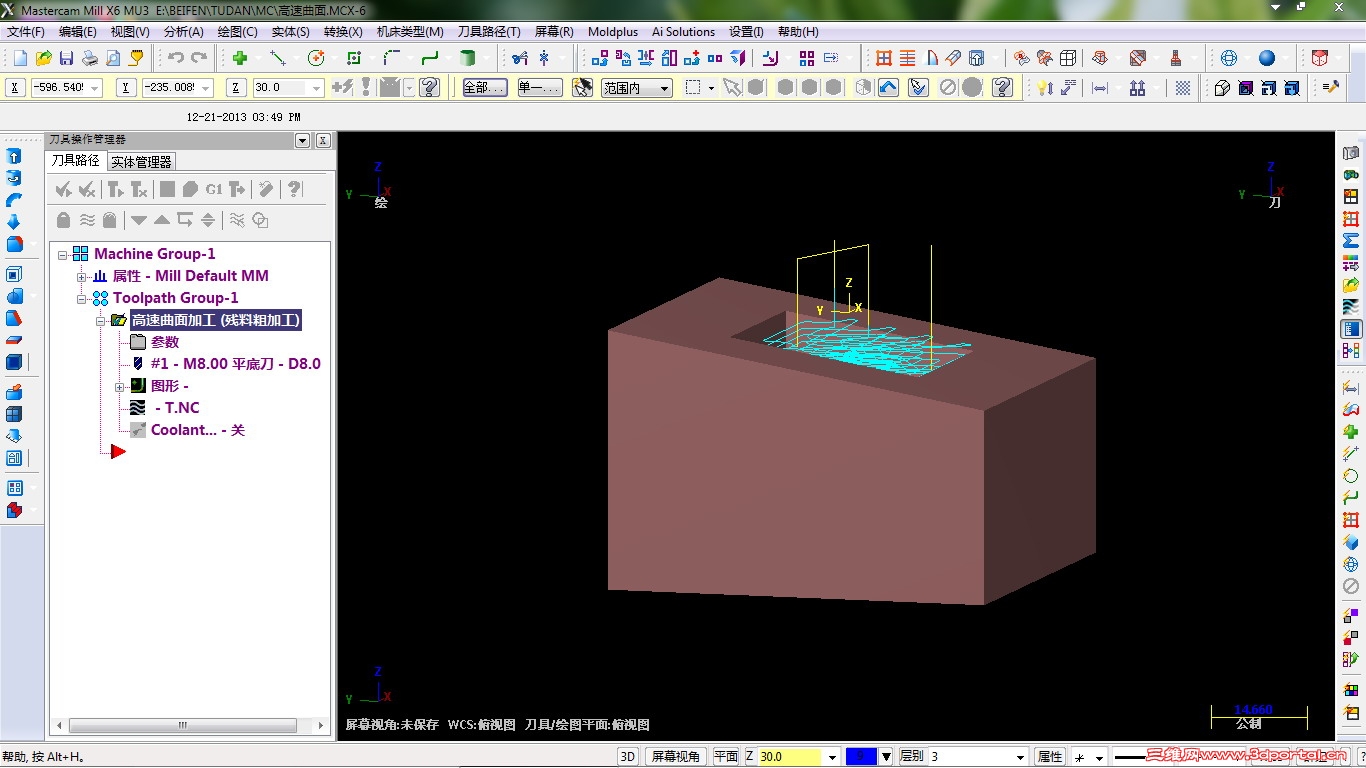Collapse the 高速曲面加工 operation node
The image size is (1366, 768).
point(101,321)
